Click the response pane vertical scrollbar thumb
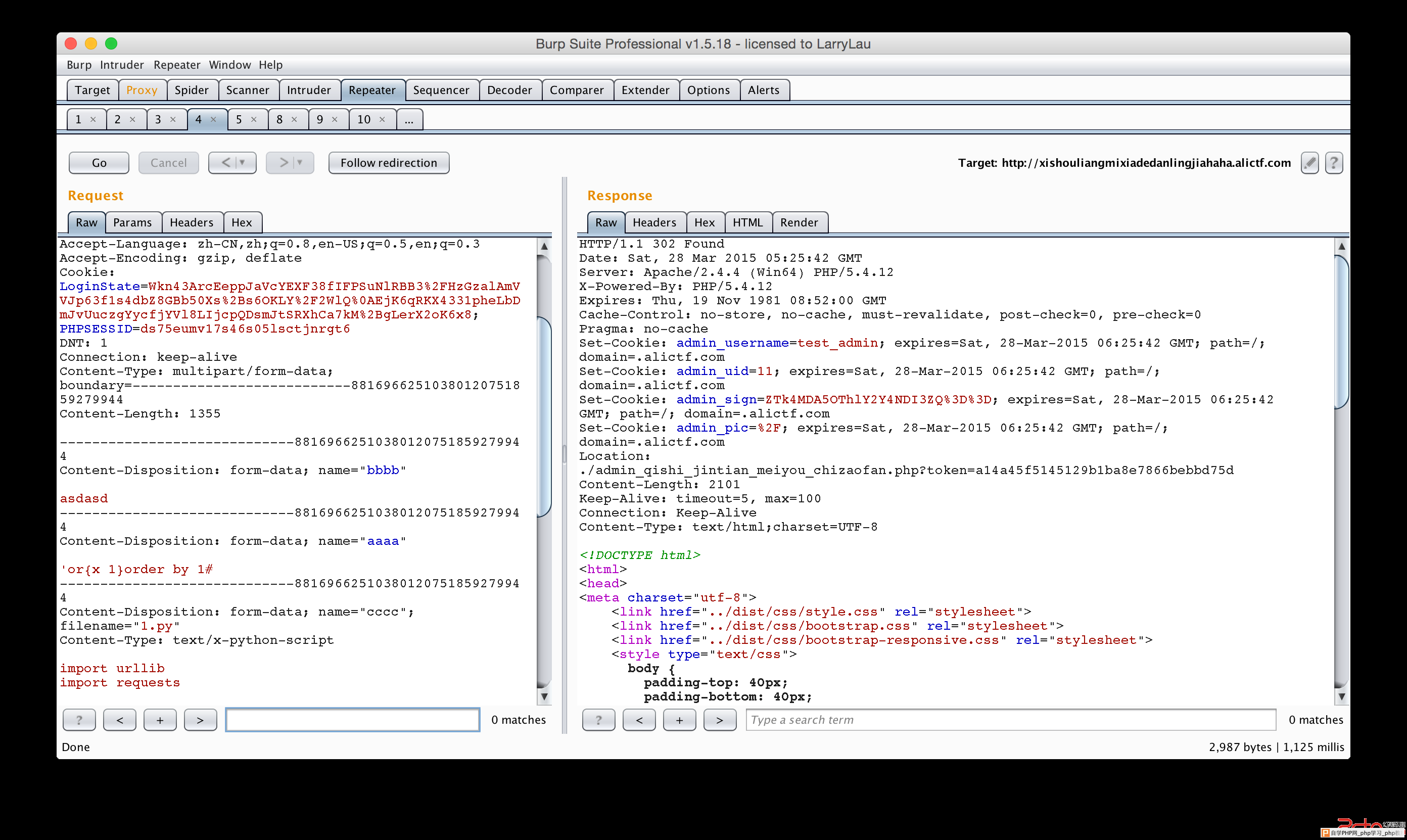Screen dimensions: 1407x840 tap(1341, 332)
